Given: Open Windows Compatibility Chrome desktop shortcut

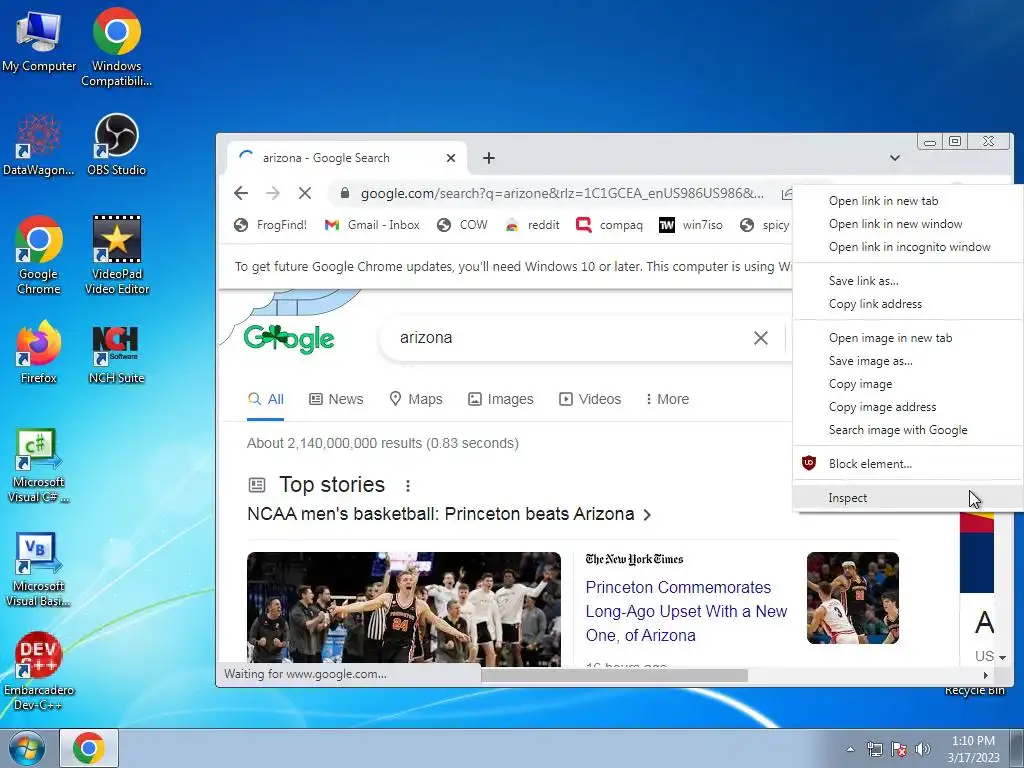Looking at the screenshot, I should pyautogui.click(x=116, y=47).
